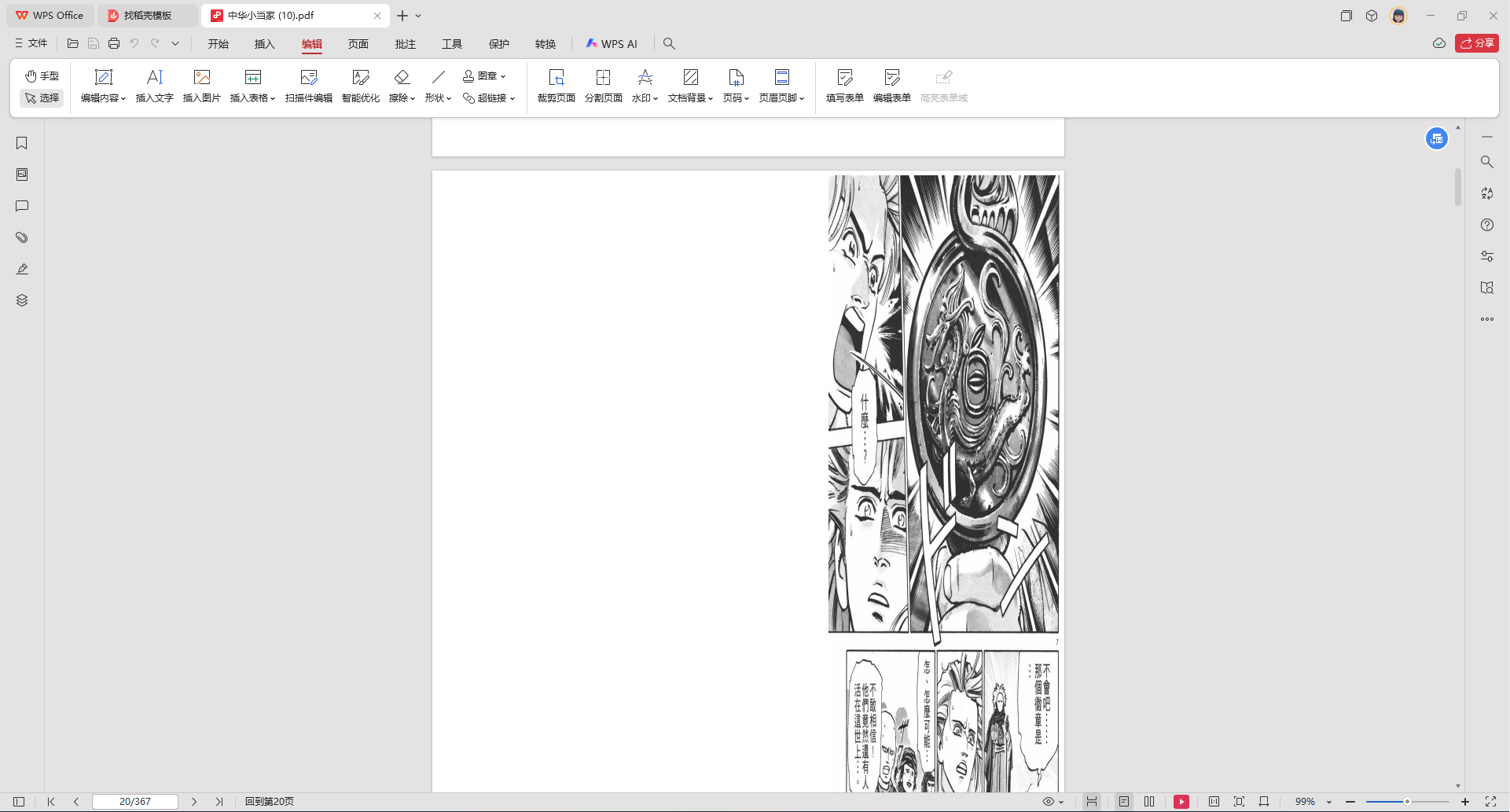Open the attachments panel in left sidebar
The height and width of the screenshot is (812, 1510).
[x=22, y=237]
